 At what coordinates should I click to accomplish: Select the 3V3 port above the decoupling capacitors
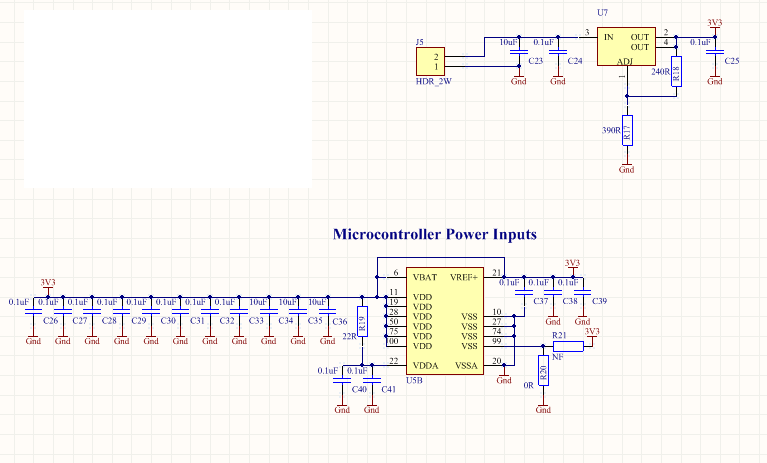[48, 286]
